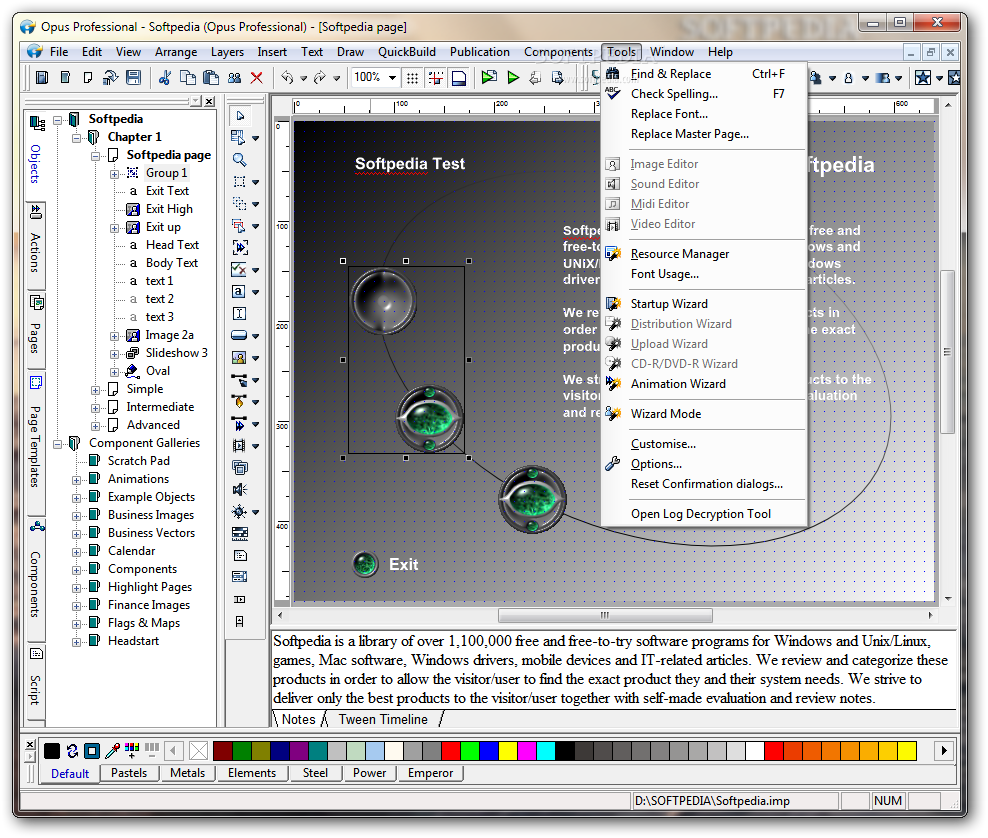Select the image tool in left toolbox

coord(239,357)
